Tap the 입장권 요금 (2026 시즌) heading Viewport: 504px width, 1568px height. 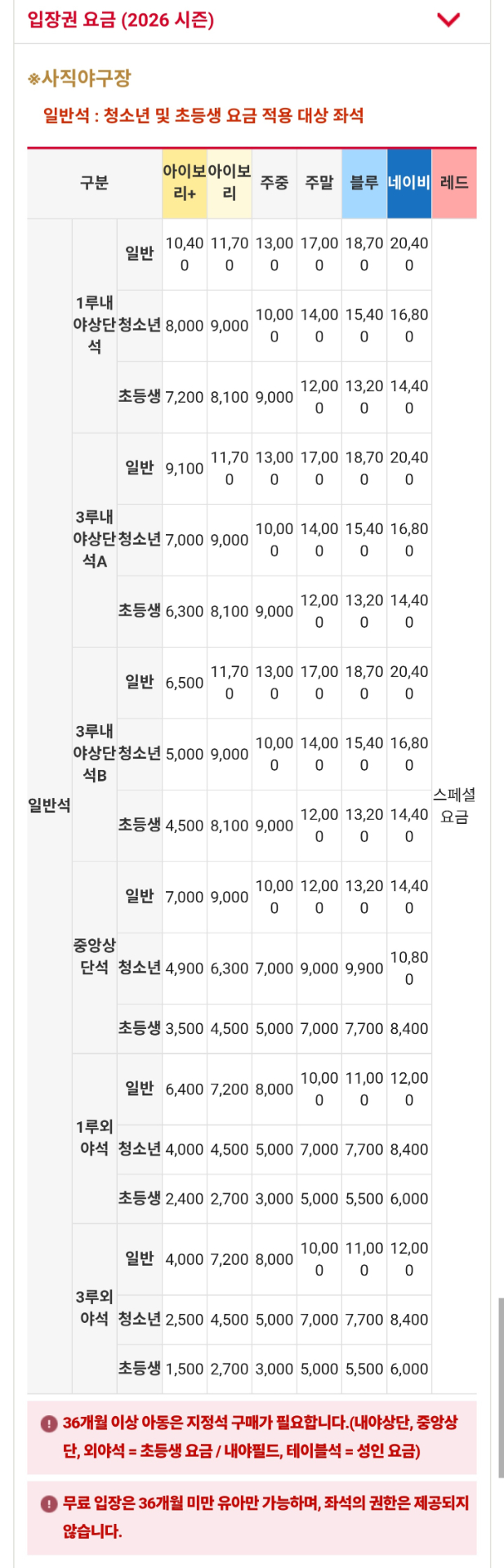tap(121, 20)
